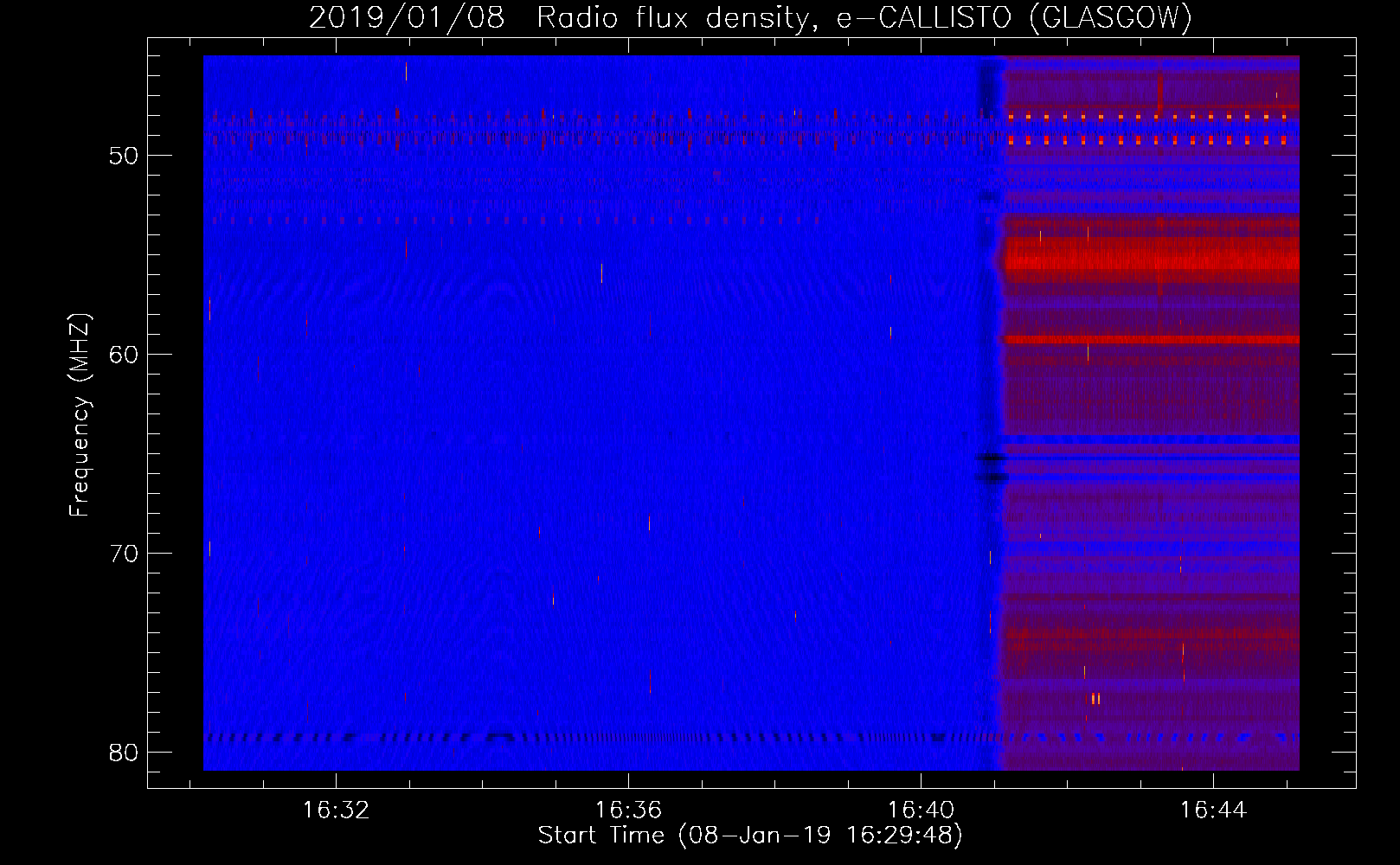Click the bright red emission band near 55 MHz

tap(1151, 258)
